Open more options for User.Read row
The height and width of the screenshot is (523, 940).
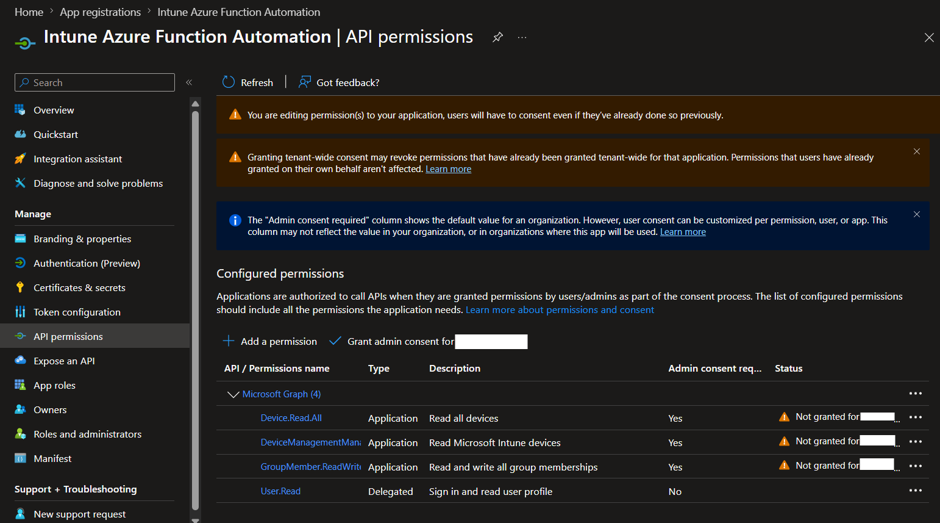coord(915,491)
